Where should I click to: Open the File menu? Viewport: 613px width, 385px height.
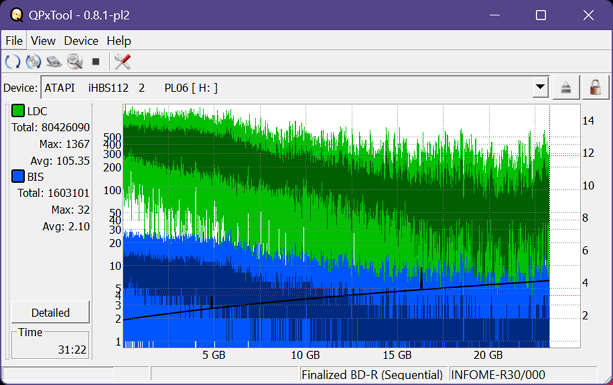(14, 41)
